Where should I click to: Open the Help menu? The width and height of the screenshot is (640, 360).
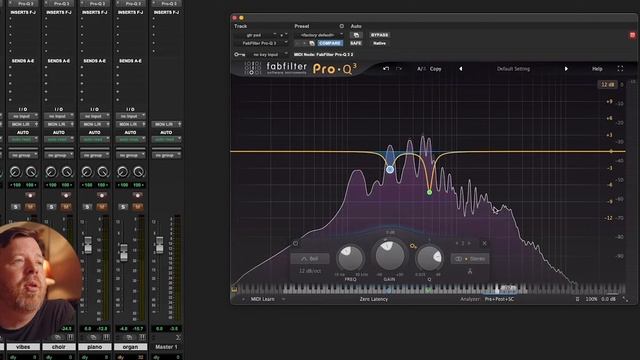tap(597, 69)
